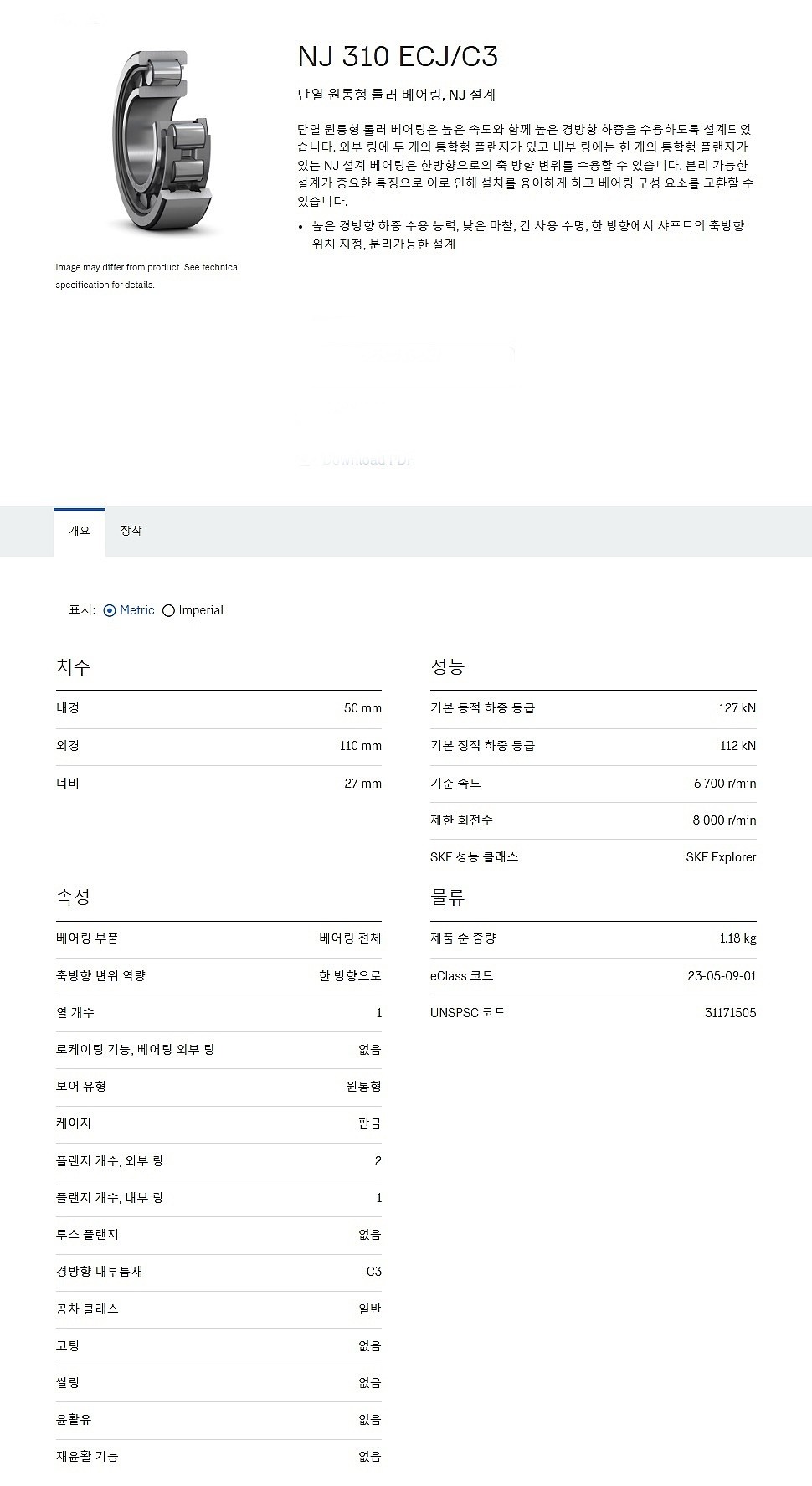Image resolution: width=812 pixels, height=1486 pixels.
Task: Click the 로케이팅 기능, 베어링 외부 링 label
Action: pos(136,1050)
